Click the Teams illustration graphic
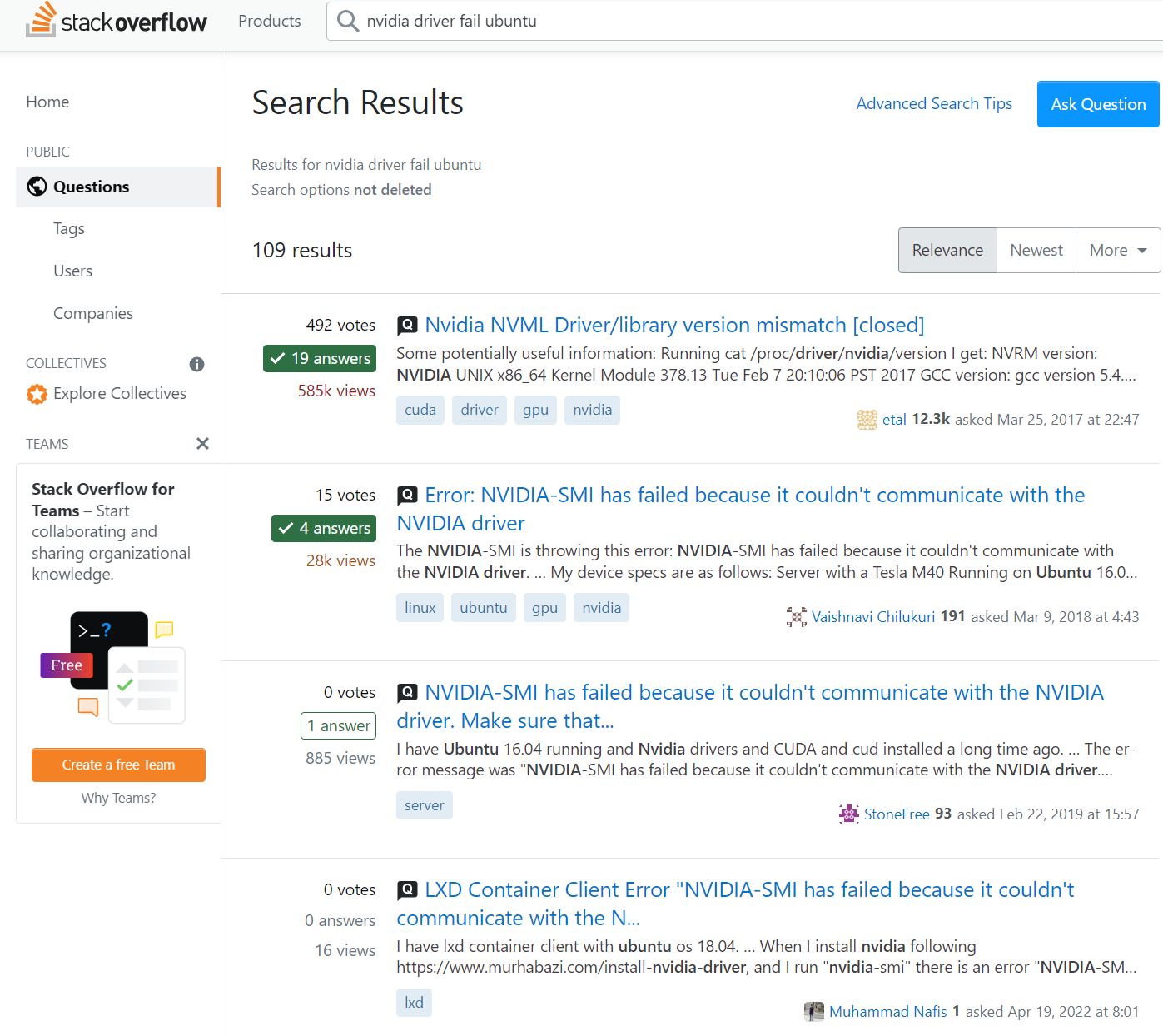The height and width of the screenshot is (1036, 1163). click(x=113, y=668)
